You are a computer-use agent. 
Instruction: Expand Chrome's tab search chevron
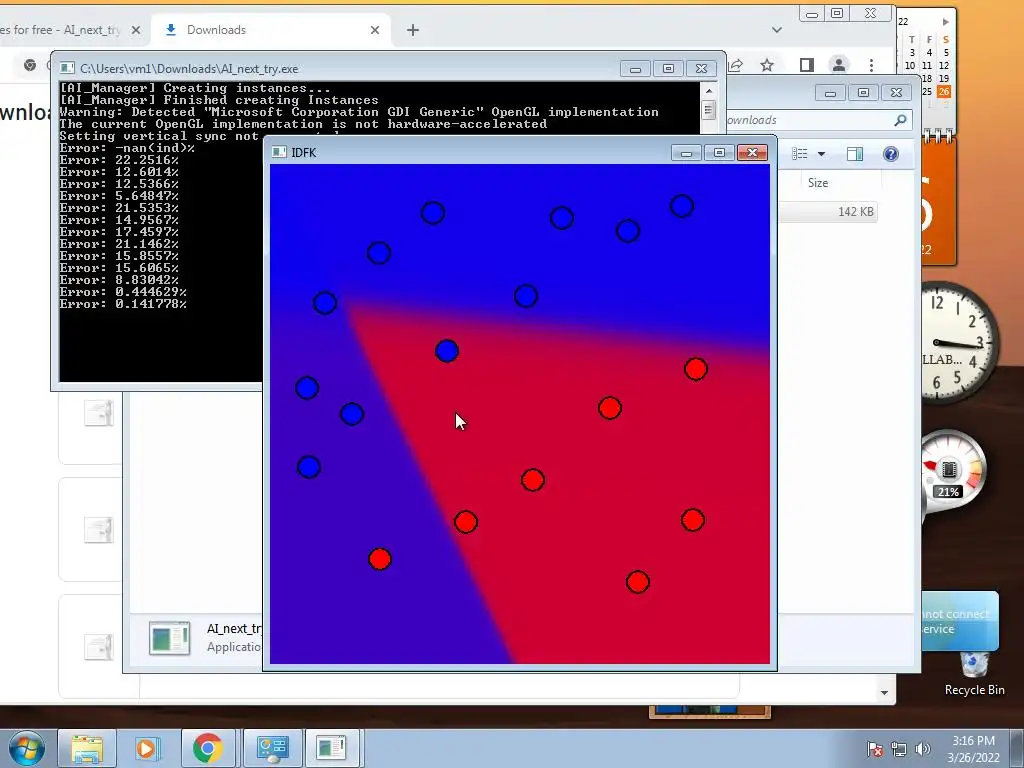tap(776, 30)
